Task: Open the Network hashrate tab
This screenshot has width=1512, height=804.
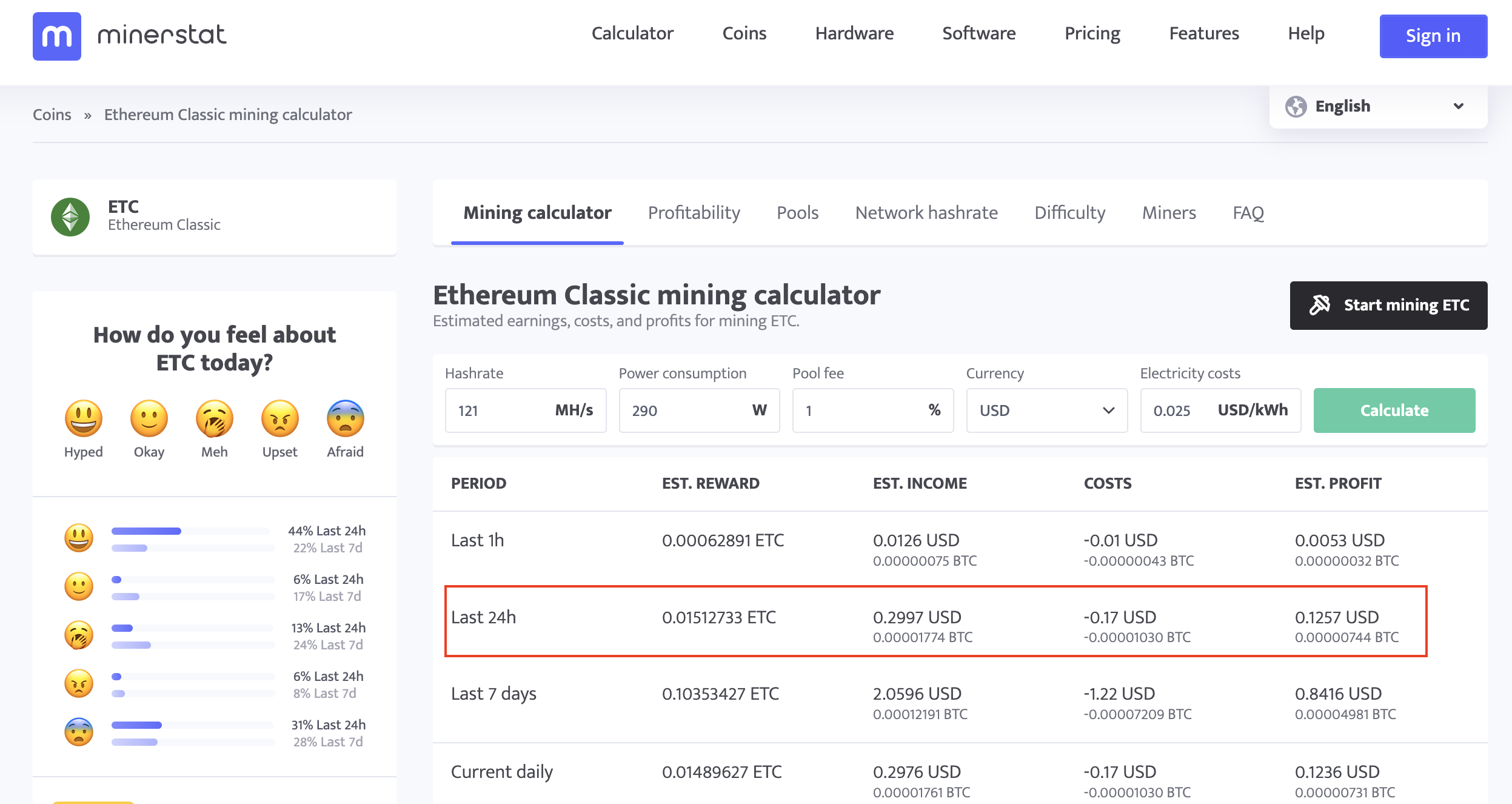Action: (926, 212)
